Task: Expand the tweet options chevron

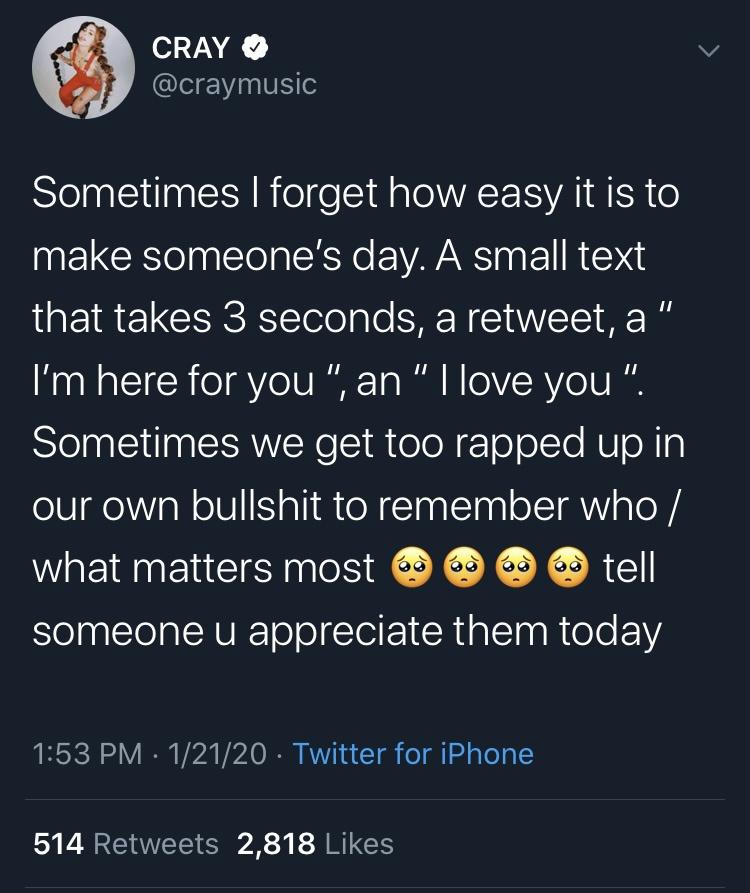Action: (708, 50)
